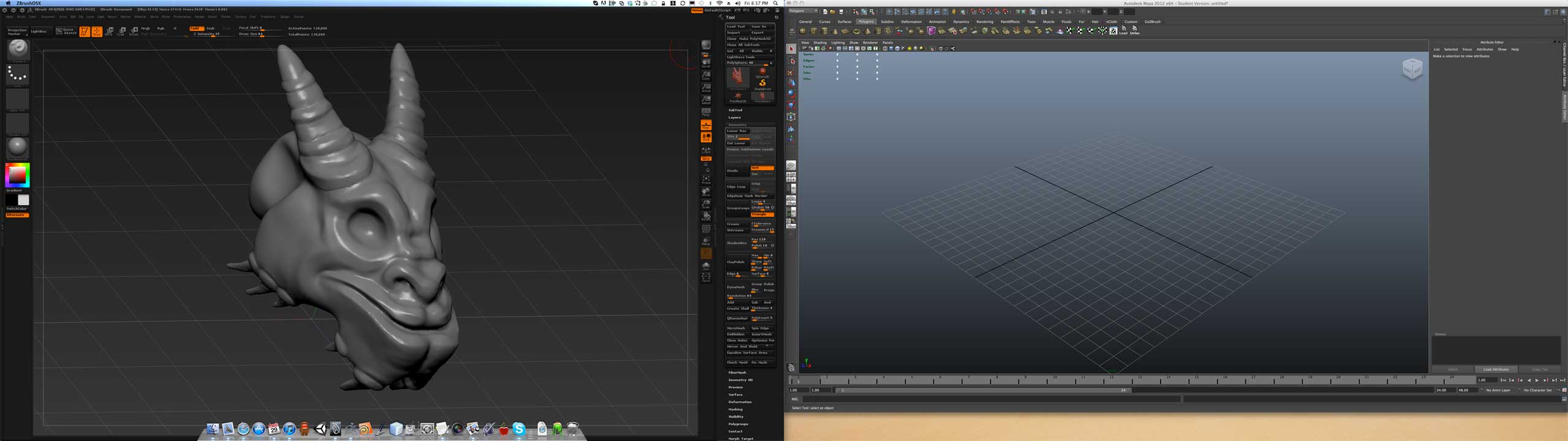Viewport: 1568px width, 441px height.
Task: Click the Scroll canvas icon in ZBrush shelf
Action: coord(706,63)
